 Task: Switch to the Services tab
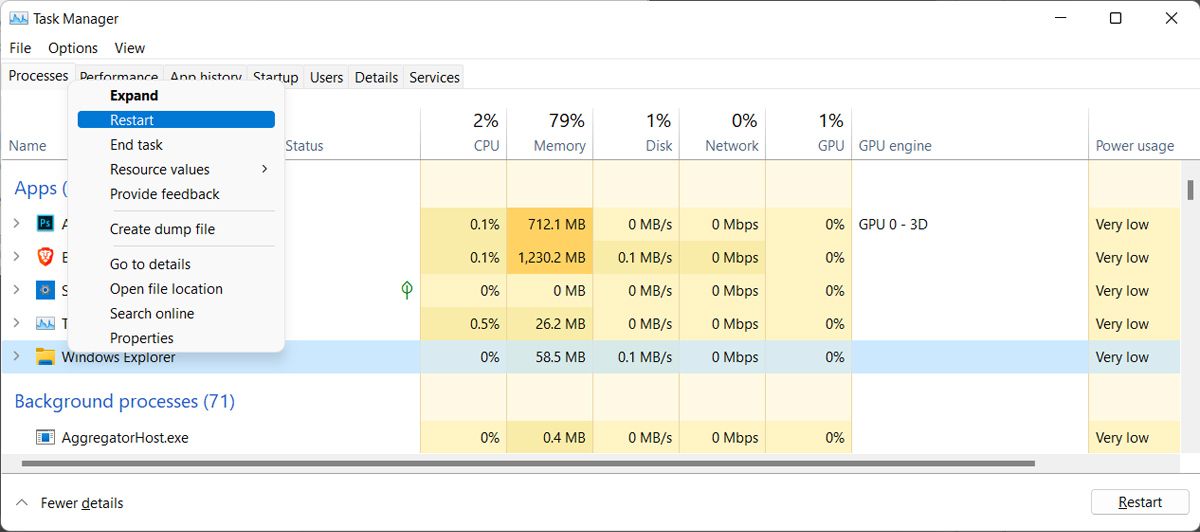tap(434, 77)
